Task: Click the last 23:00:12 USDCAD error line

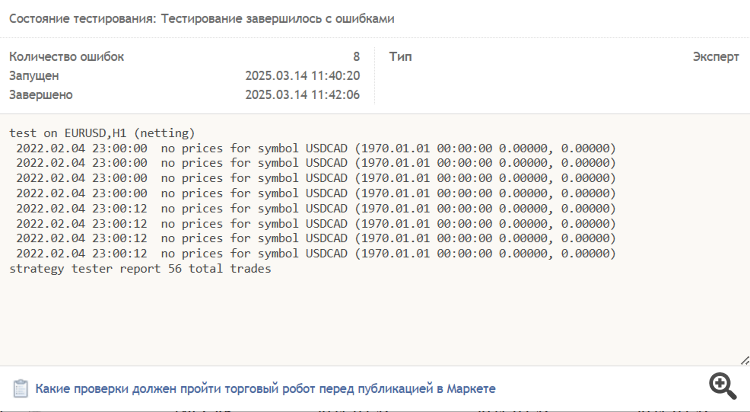Action: 316,253
